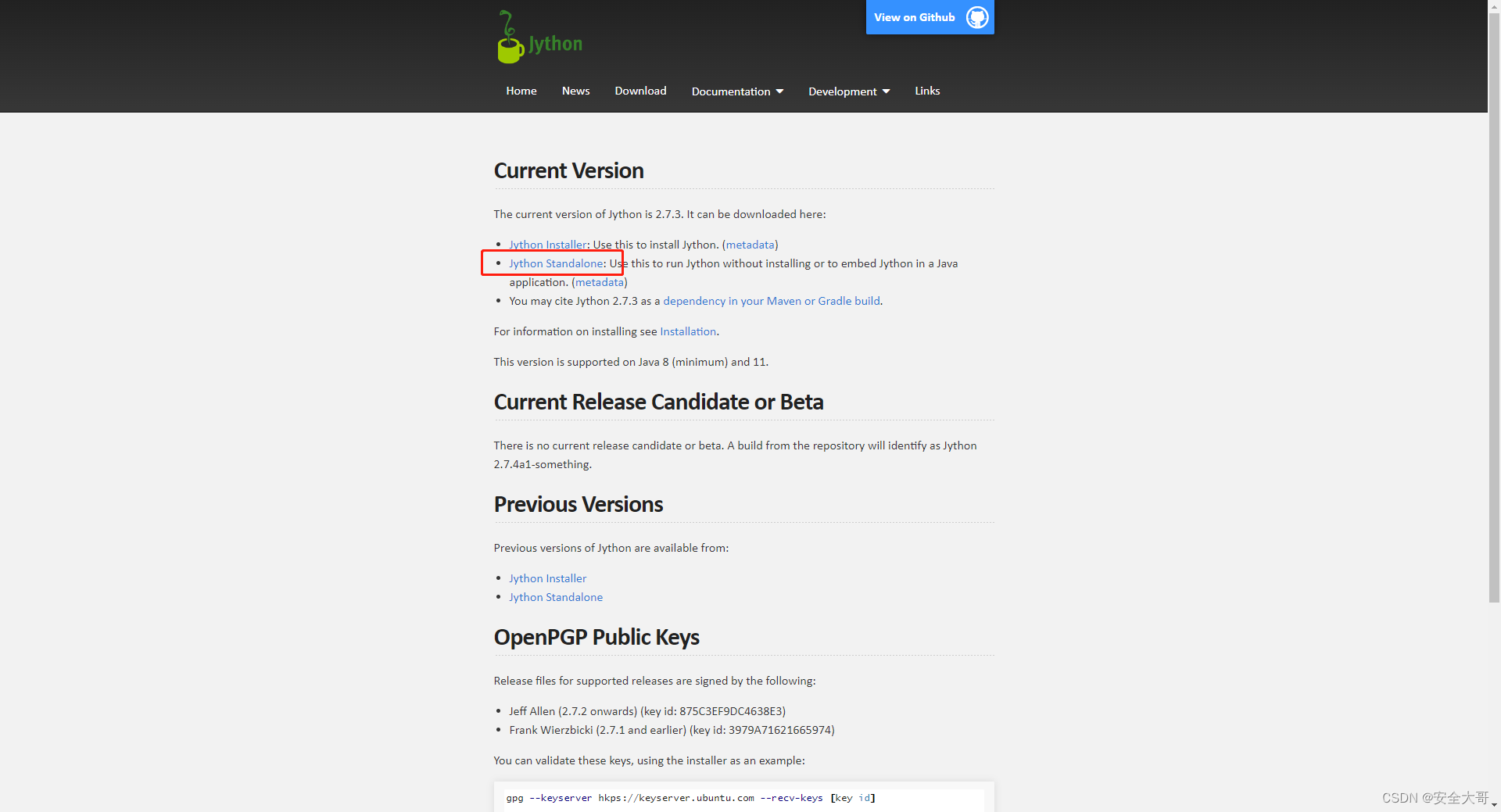This screenshot has height=812, width=1501.
Task: Click the Jython Installer link under Current Version
Action: [x=547, y=245]
